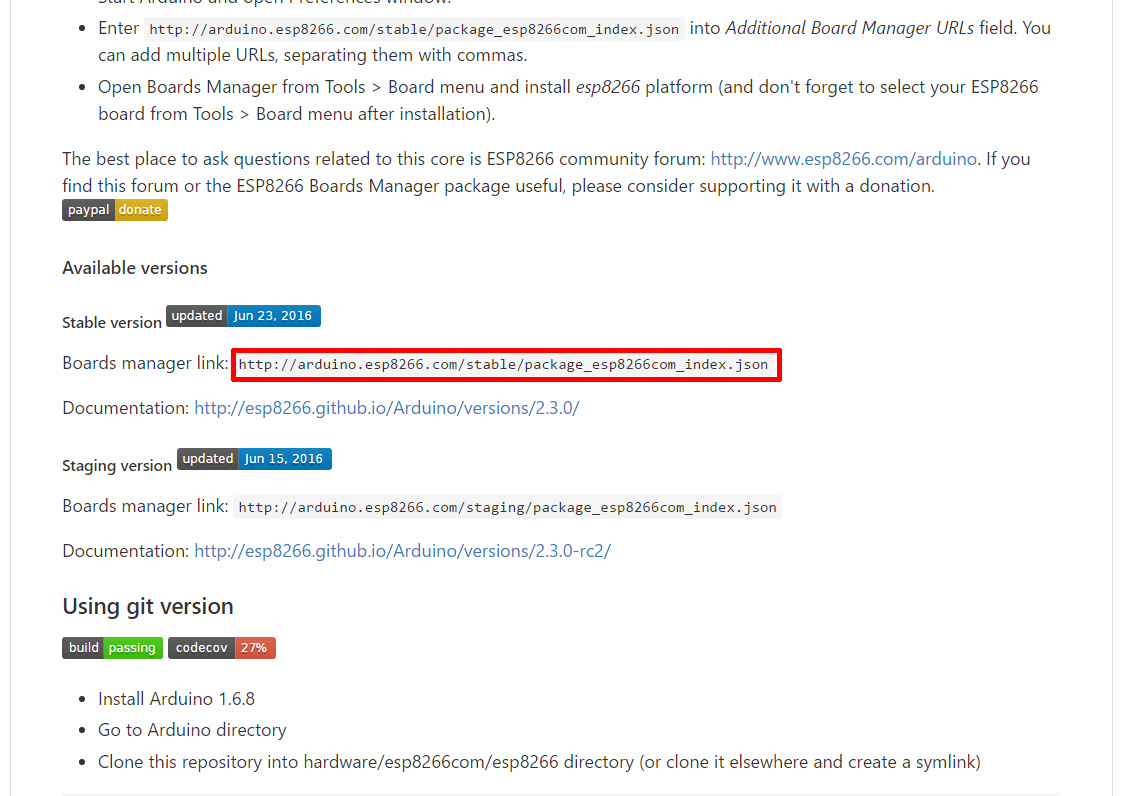Open the build passing badge
The image size is (1123, 796).
click(112, 648)
